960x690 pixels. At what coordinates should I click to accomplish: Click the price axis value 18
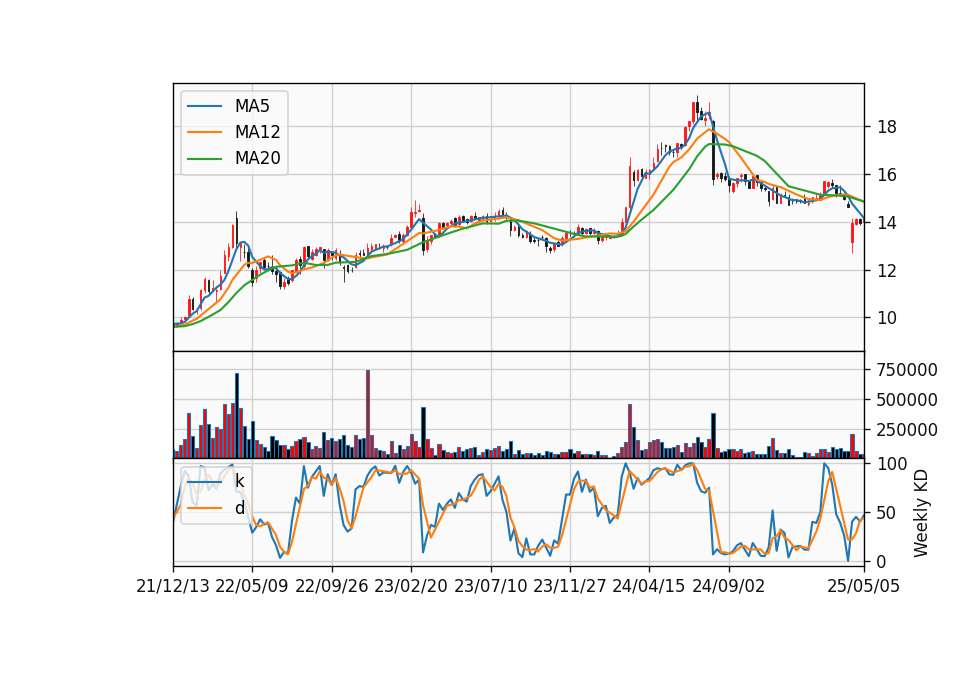point(887,127)
